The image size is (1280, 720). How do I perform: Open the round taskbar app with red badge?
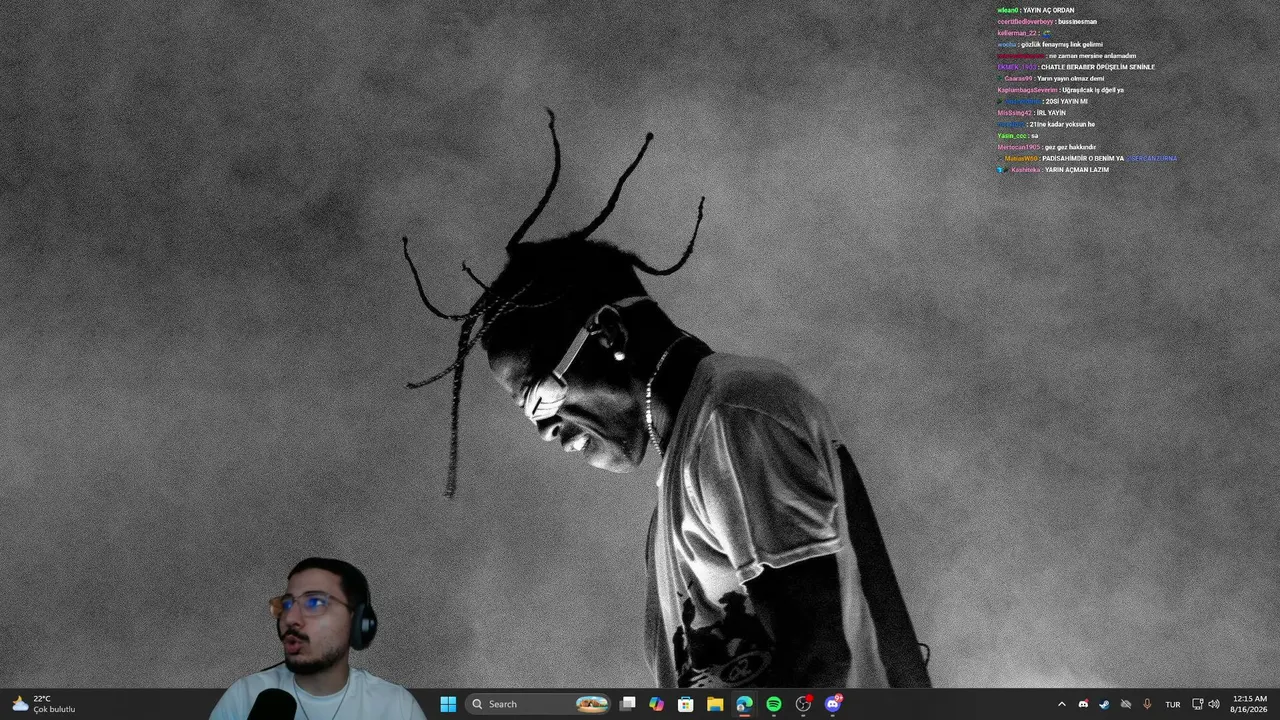(803, 704)
